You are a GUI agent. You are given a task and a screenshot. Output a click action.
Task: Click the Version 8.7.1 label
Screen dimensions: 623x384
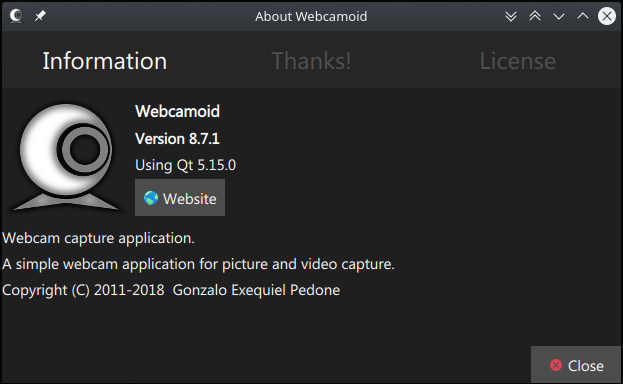177,139
